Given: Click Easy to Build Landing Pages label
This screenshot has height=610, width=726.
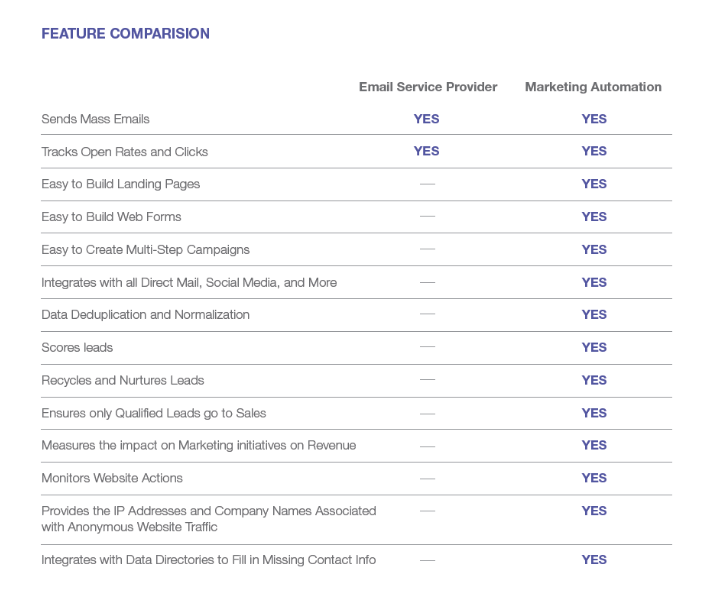Looking at the screenshot, I should click(120, 184).
